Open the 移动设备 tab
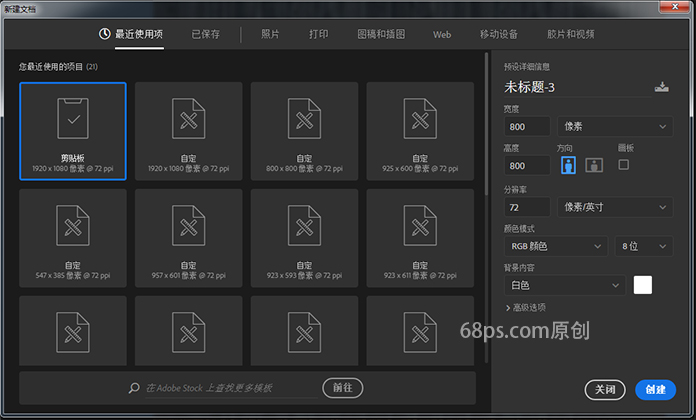696x420 pixels. (498, 34)
